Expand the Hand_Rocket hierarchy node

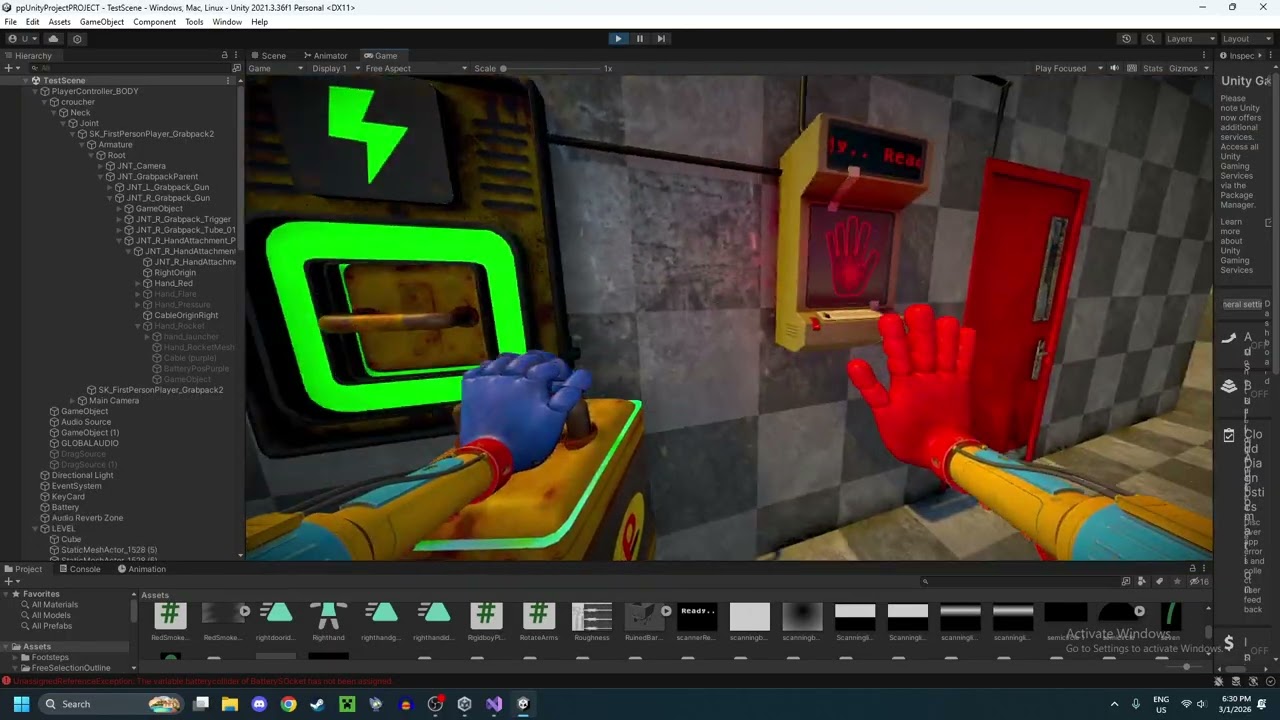pyautogui.click(x=138, y=326)
